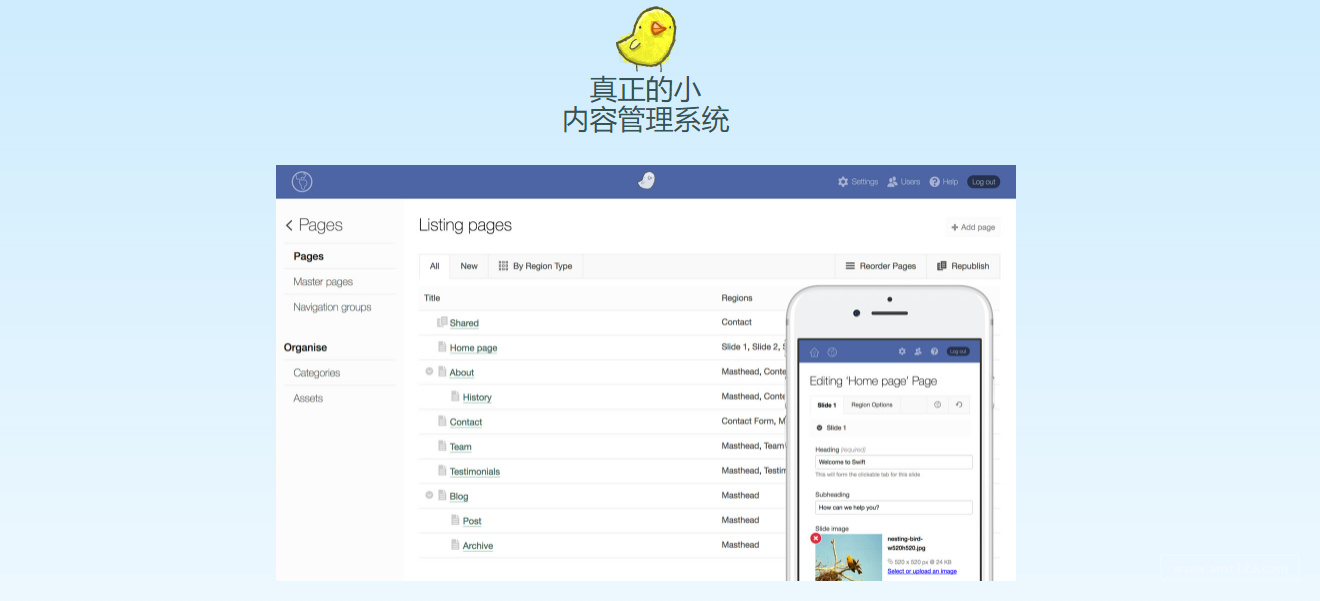Collapse the Slide 1 section on the phone
The width and height of the screenshot is (1320, 601).
(x=819, y=427)
